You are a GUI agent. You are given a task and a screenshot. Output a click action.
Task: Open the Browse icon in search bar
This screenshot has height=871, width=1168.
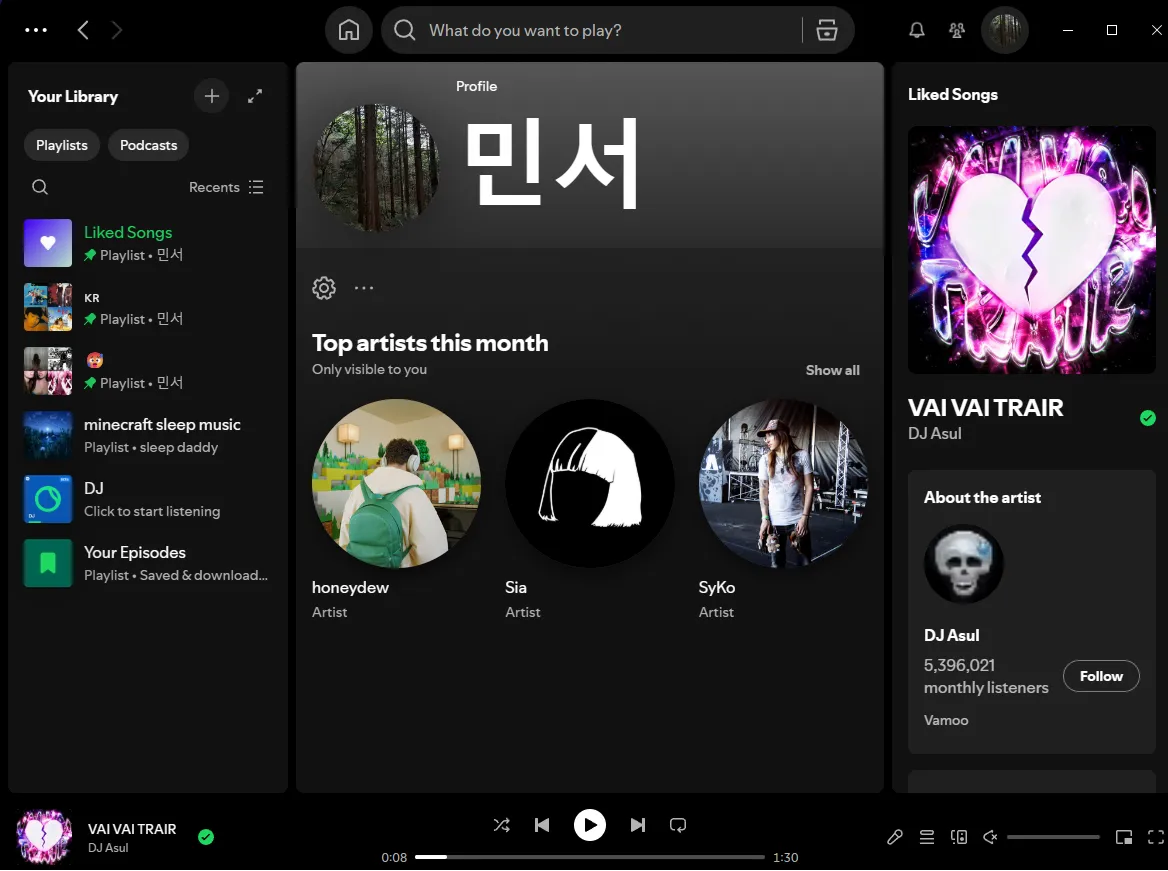coord(827,30)
